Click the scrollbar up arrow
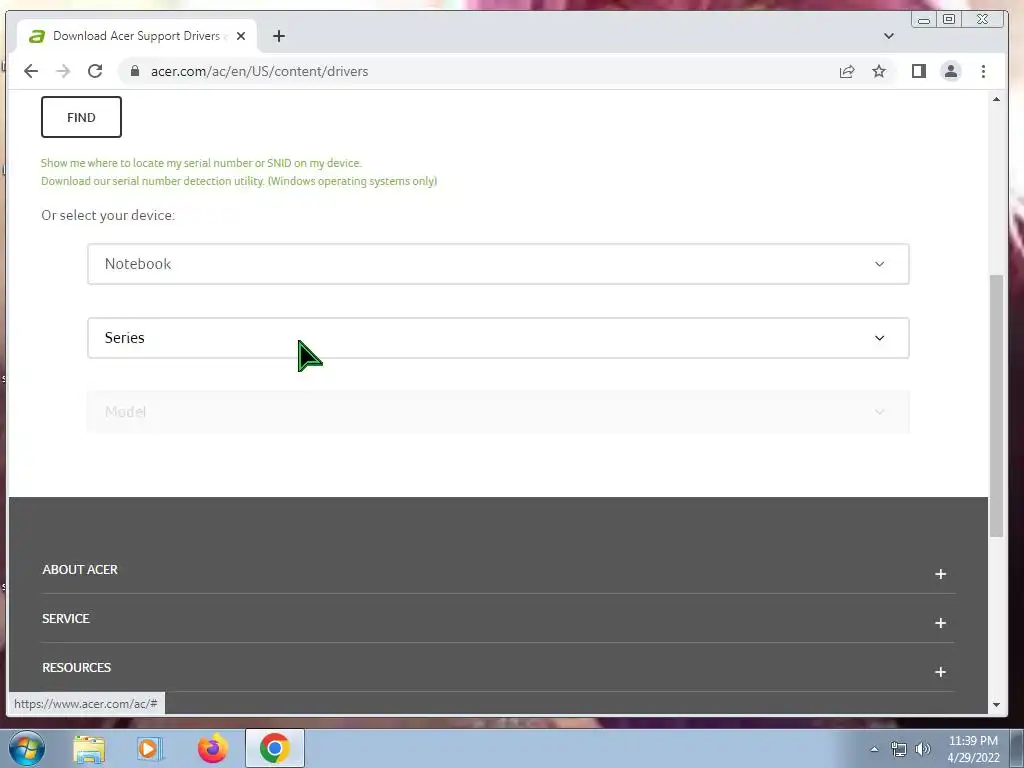1024x768 pixels. [996, 99]
